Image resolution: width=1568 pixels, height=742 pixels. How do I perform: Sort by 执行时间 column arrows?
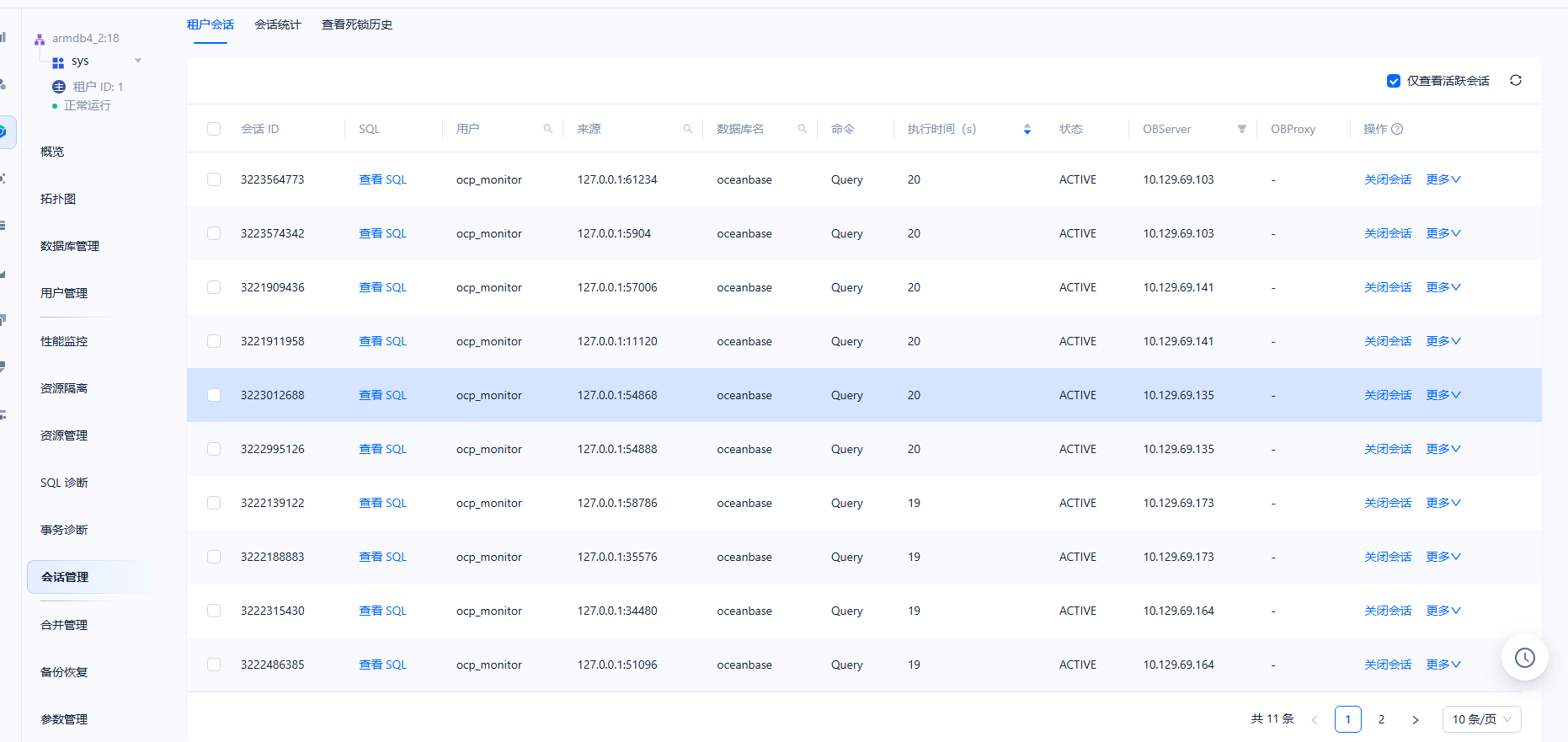click(x=1027, y=129)
